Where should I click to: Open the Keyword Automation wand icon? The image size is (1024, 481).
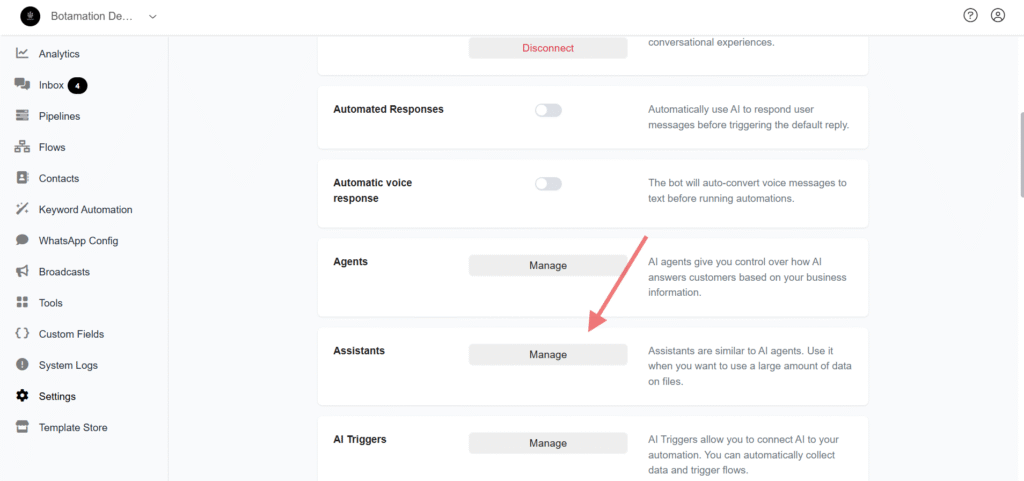[x=22, y=209]
